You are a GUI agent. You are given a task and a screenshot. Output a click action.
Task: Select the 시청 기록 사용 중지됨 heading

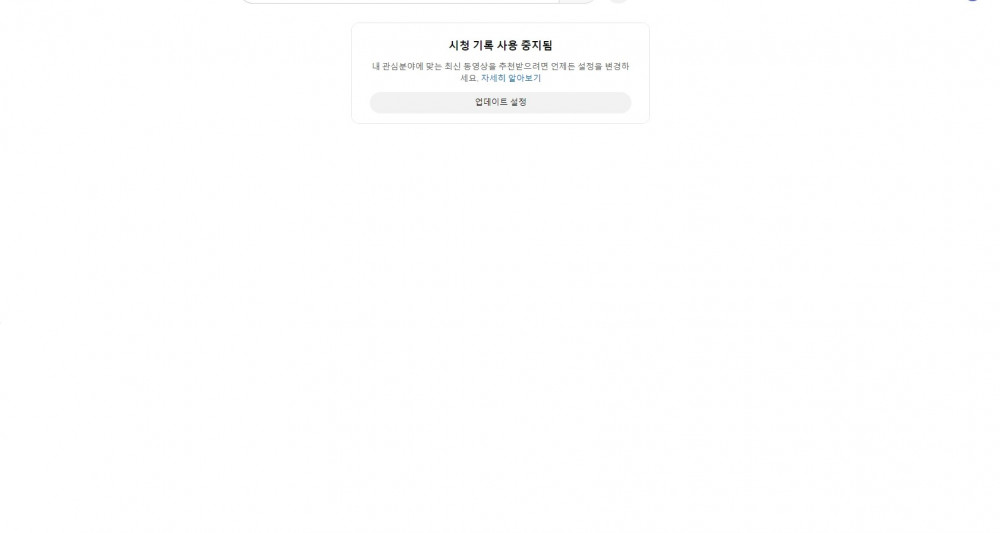tap(500, 45)
